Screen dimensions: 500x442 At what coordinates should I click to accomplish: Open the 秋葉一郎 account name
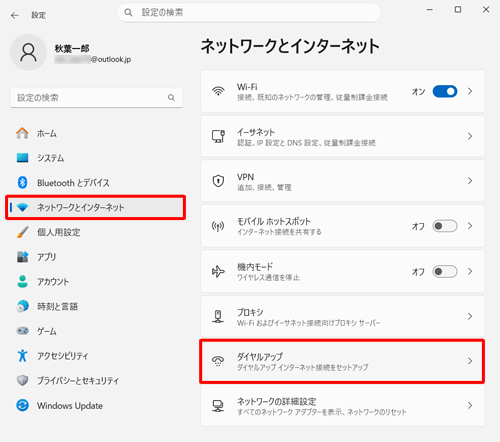click(x=72, y=49)
